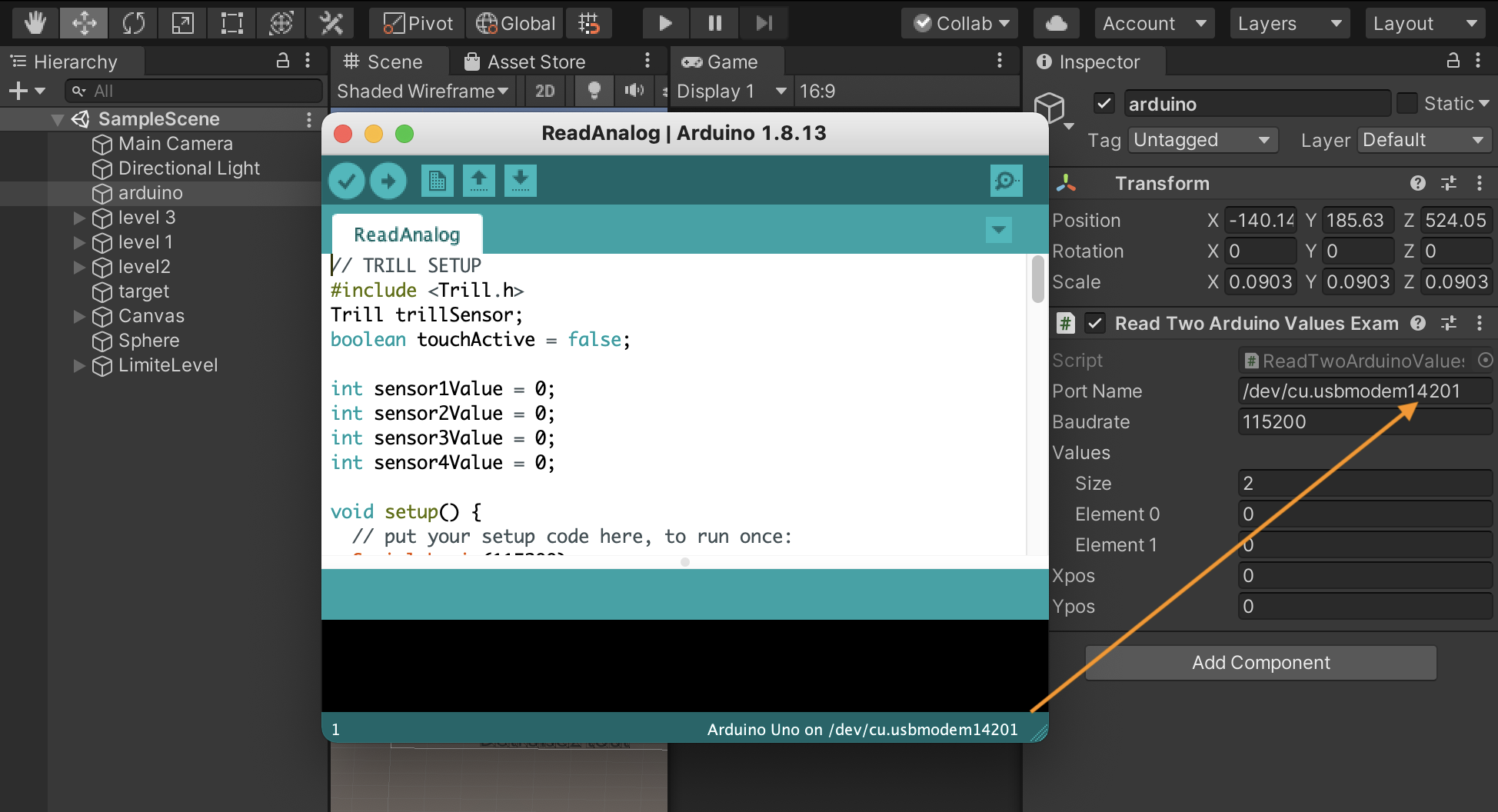Select the Transform tool
The height and width of the screenshot is (812, 1498).
(x=281, y=23)
